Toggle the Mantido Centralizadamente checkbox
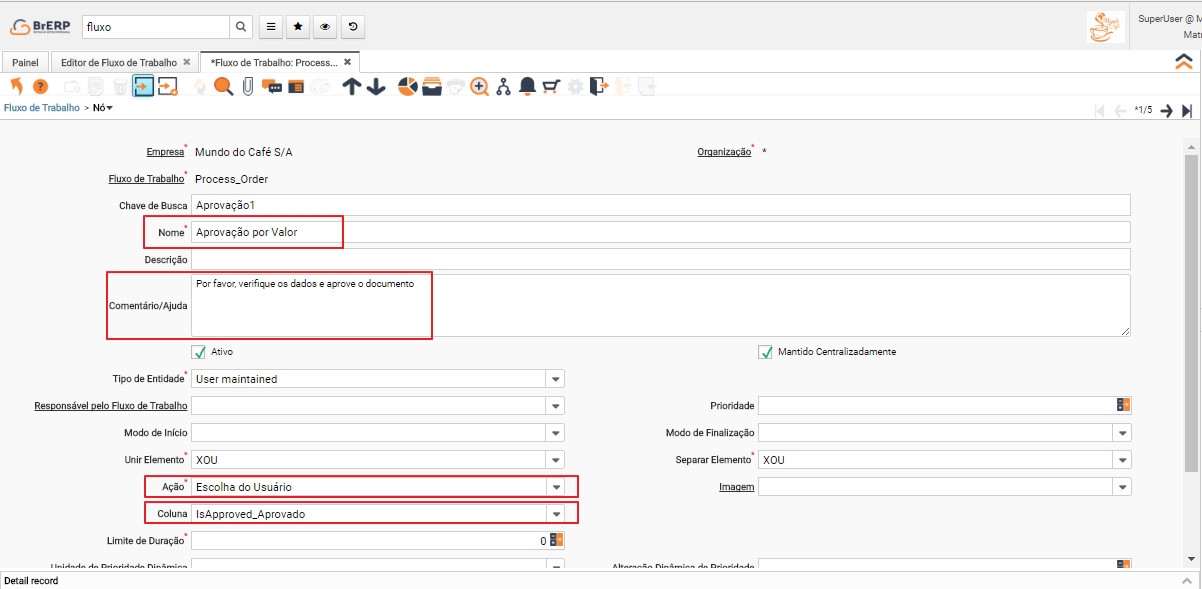This screenshot has width=1202, height=589. [766, 352]
